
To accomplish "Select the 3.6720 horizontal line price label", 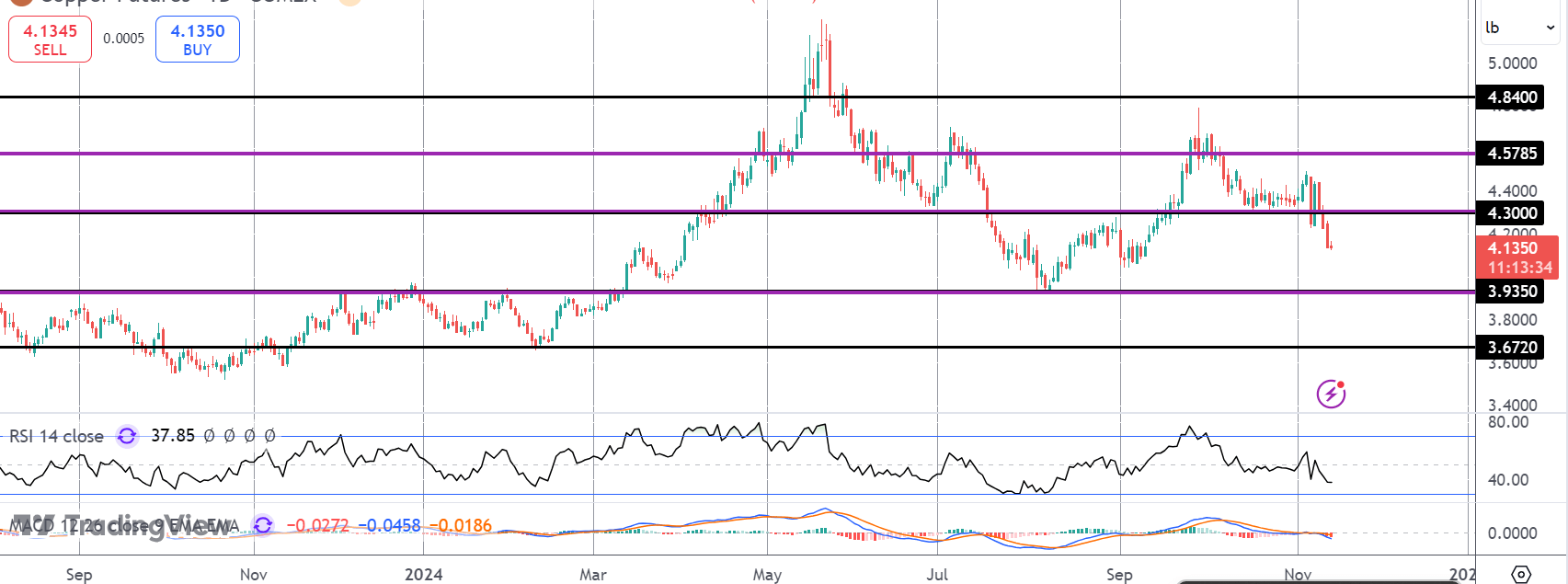I will pyautogui.click(x=1513, y=348).
